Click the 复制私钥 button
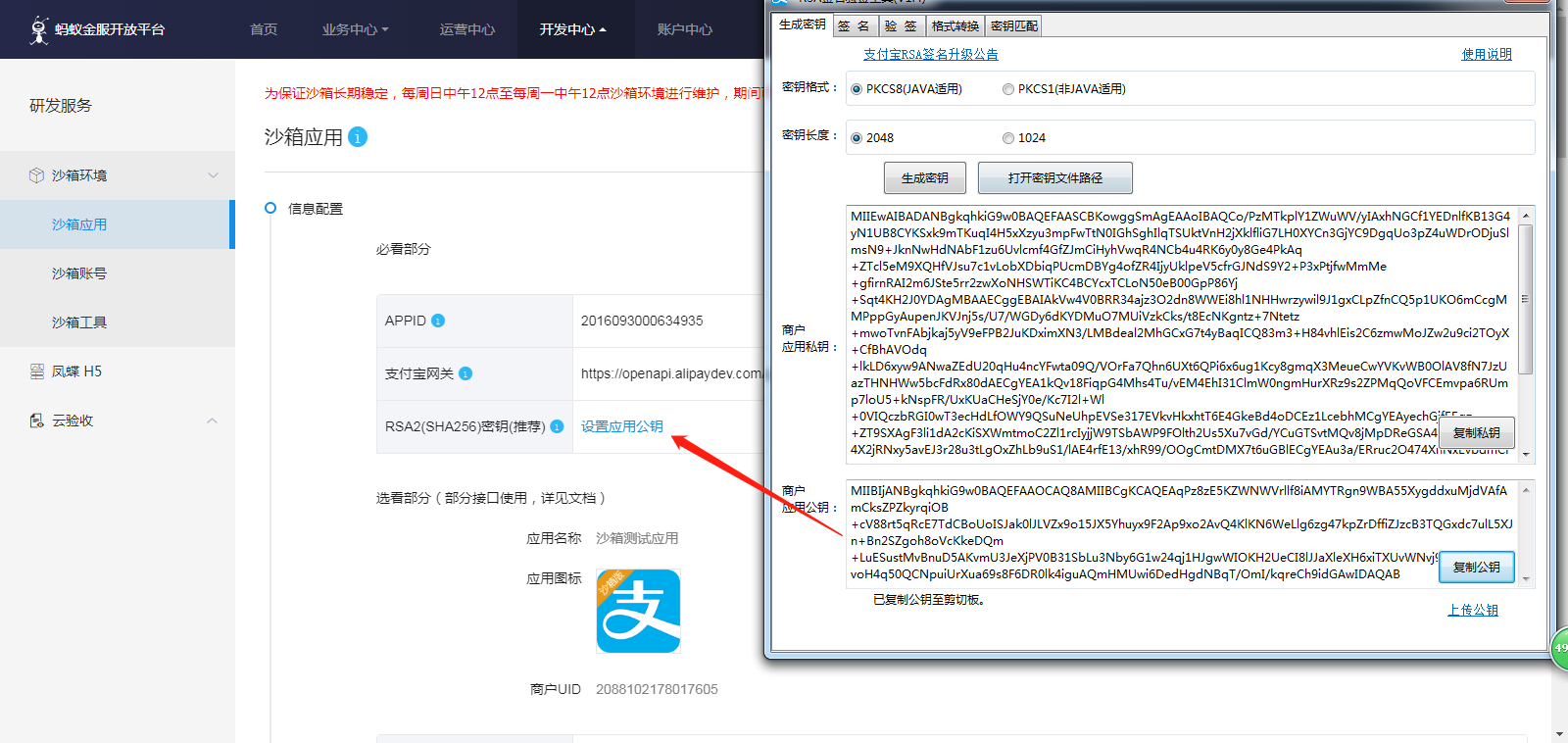Image resolution: width=1568 pixels, height=743 pixels. tap(1476, 433)
